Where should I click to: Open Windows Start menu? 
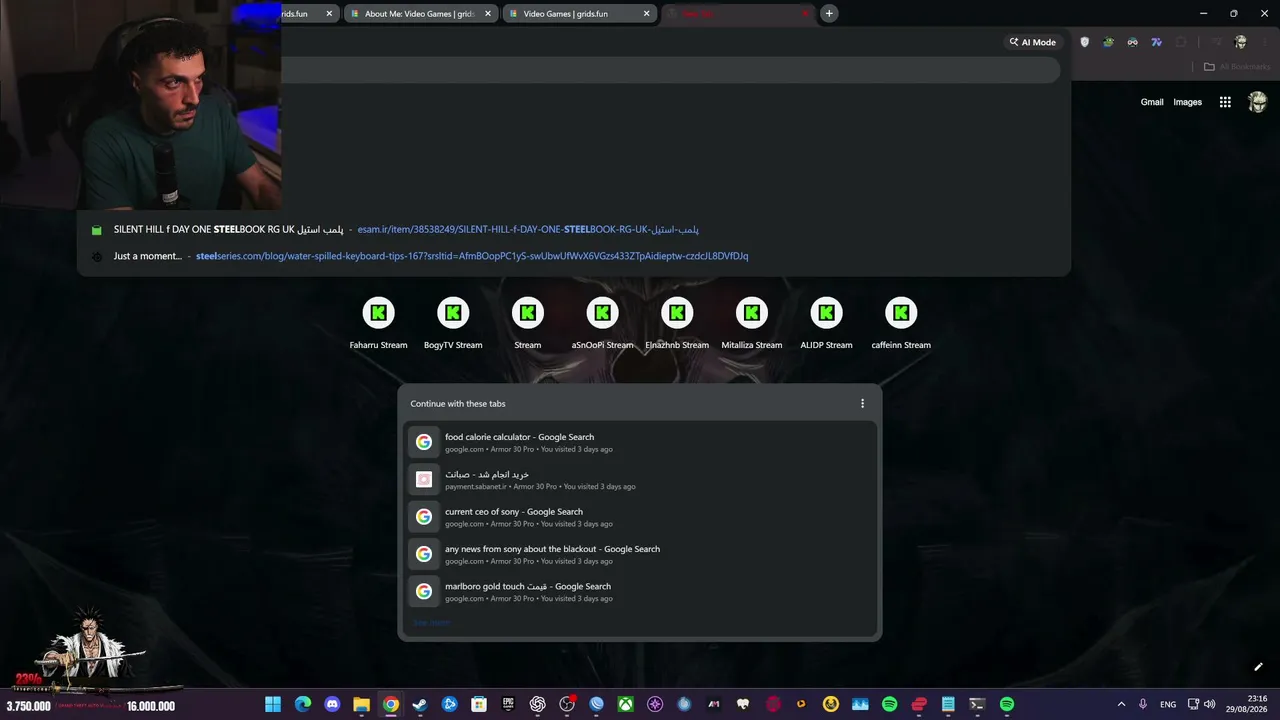(273, 704)
